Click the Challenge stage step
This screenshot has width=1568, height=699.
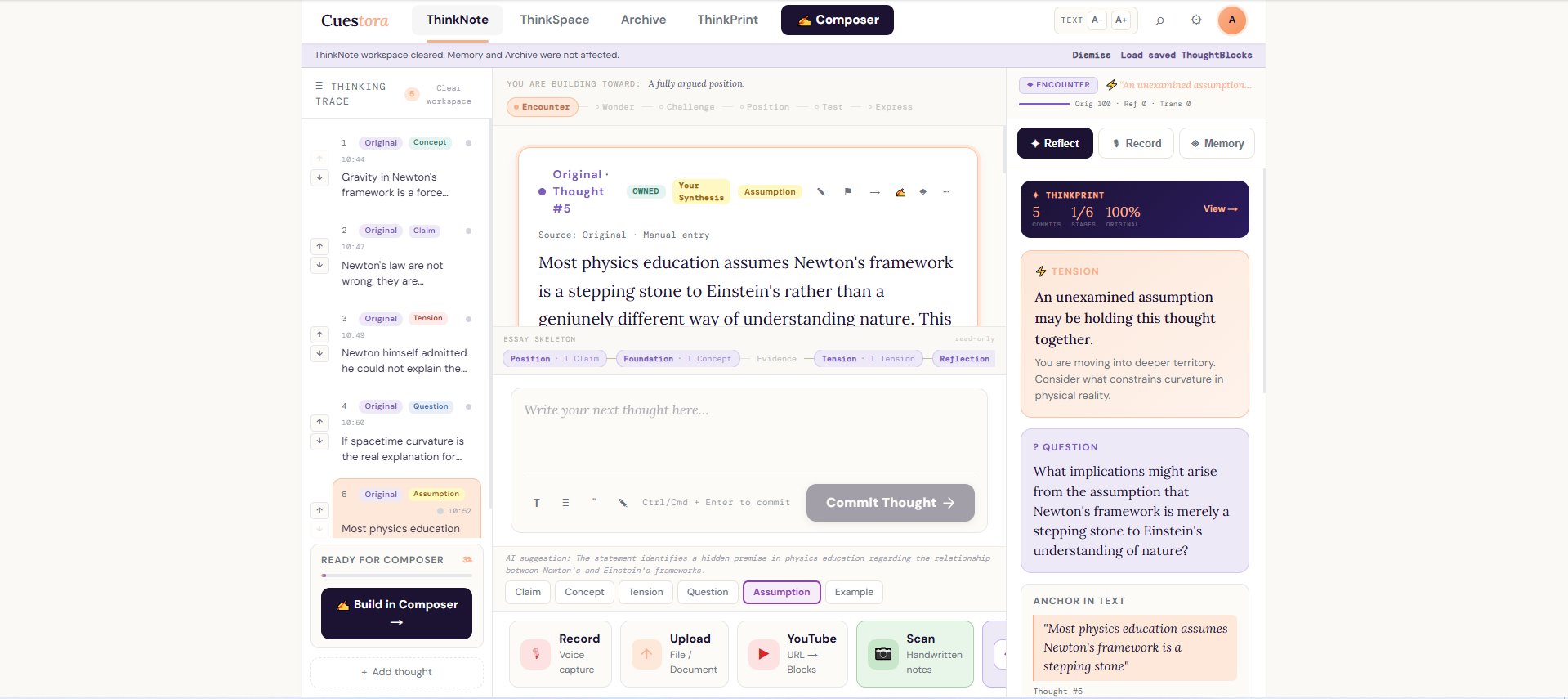(x=687, y=107)
